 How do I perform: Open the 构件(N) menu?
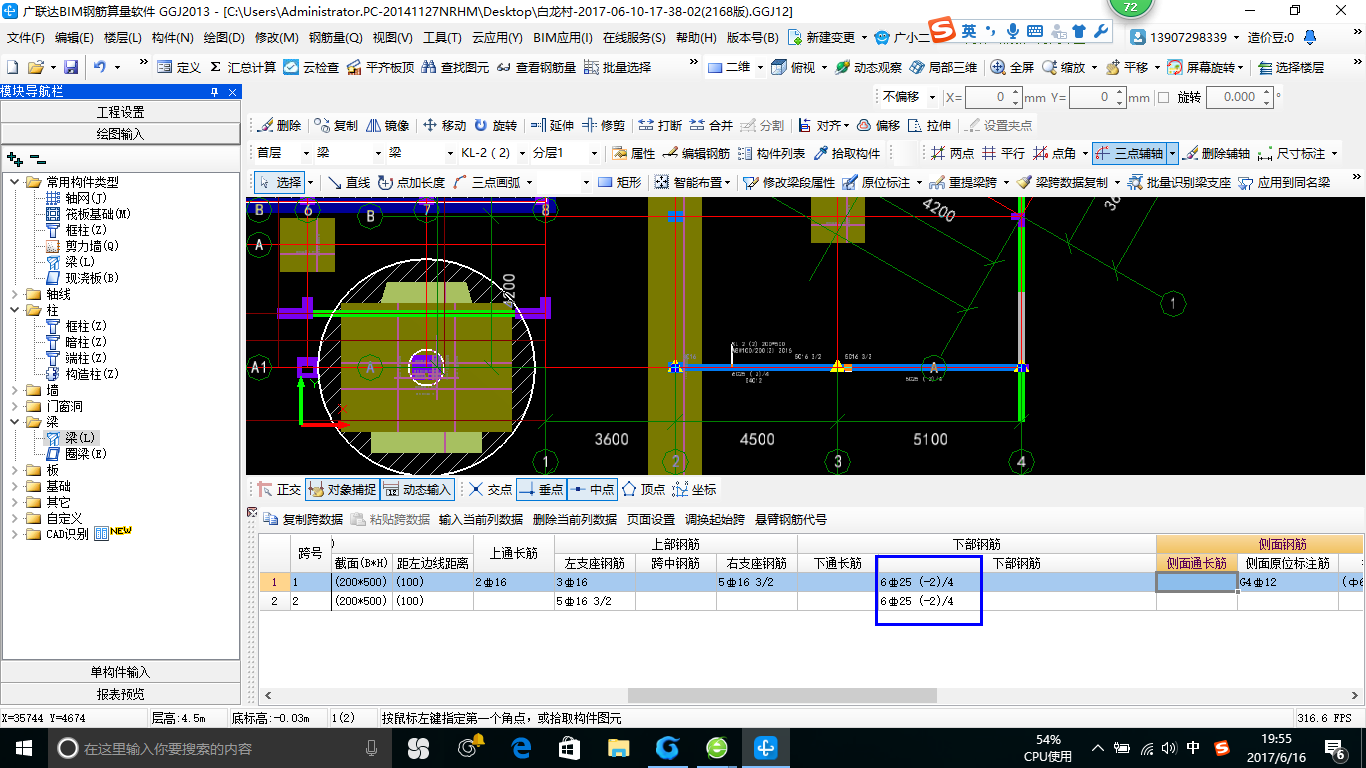173,38
